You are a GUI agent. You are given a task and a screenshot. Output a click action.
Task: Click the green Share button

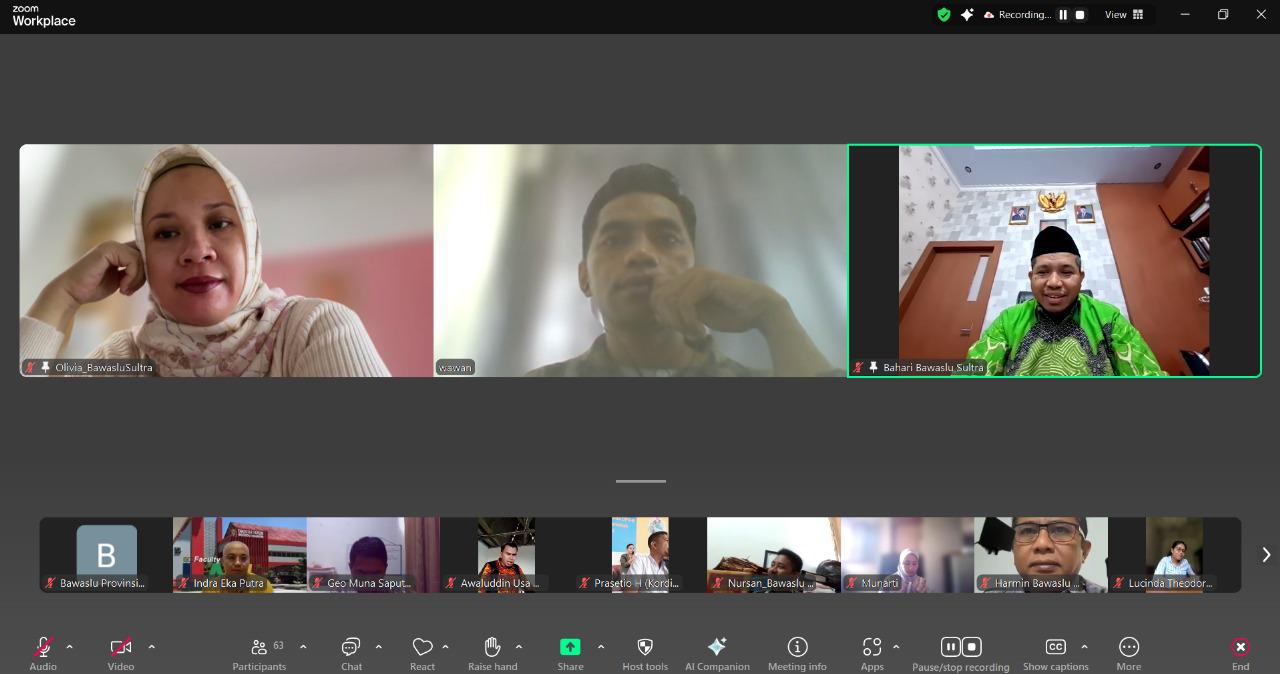coord(570,648)
